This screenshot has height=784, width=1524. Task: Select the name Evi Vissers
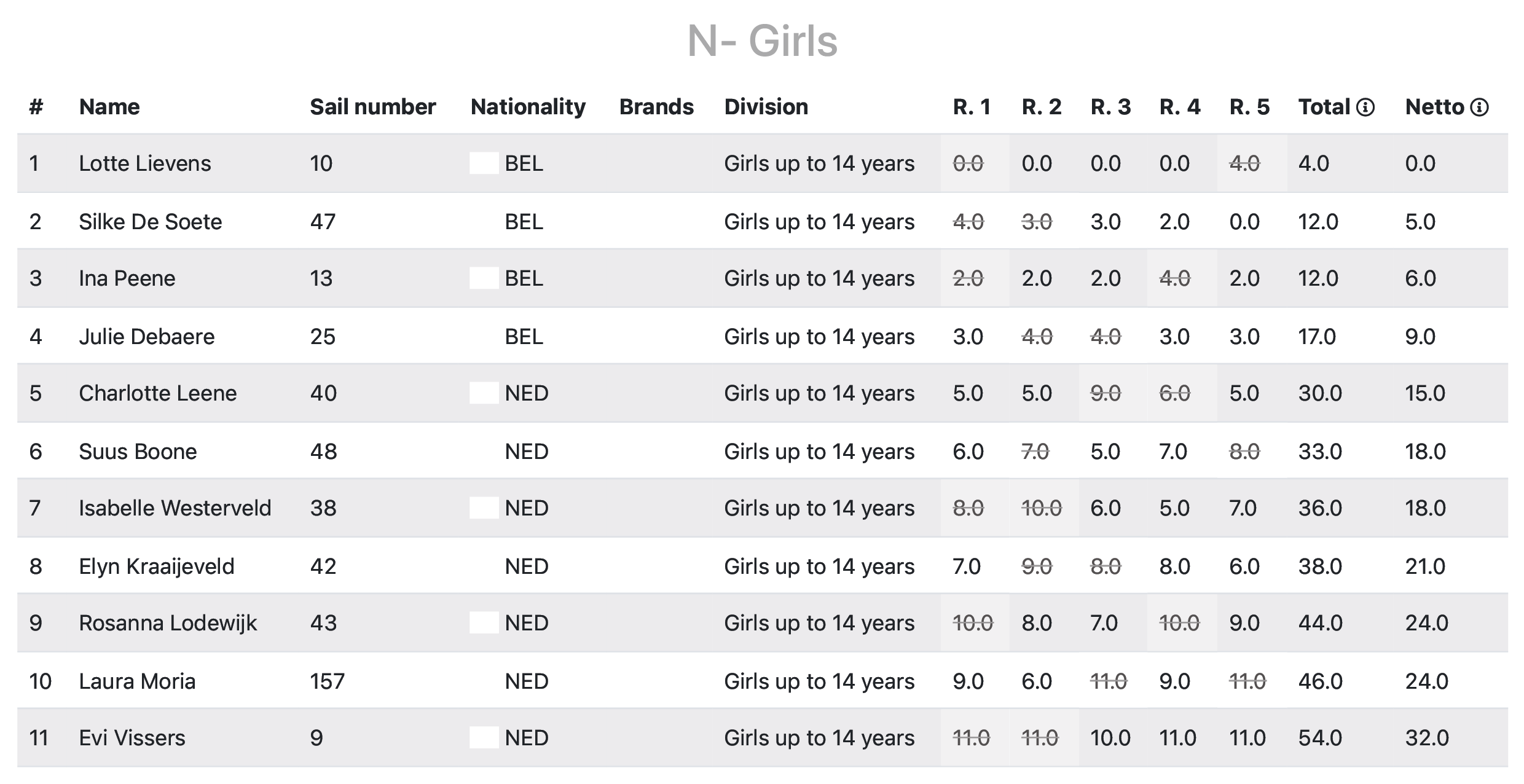tap(132, 738)
